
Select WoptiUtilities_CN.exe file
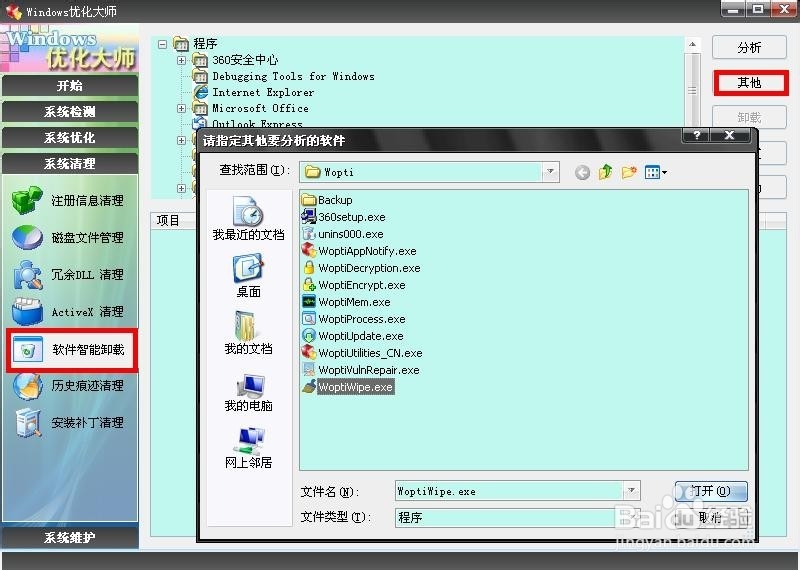[x=362, y=353]
